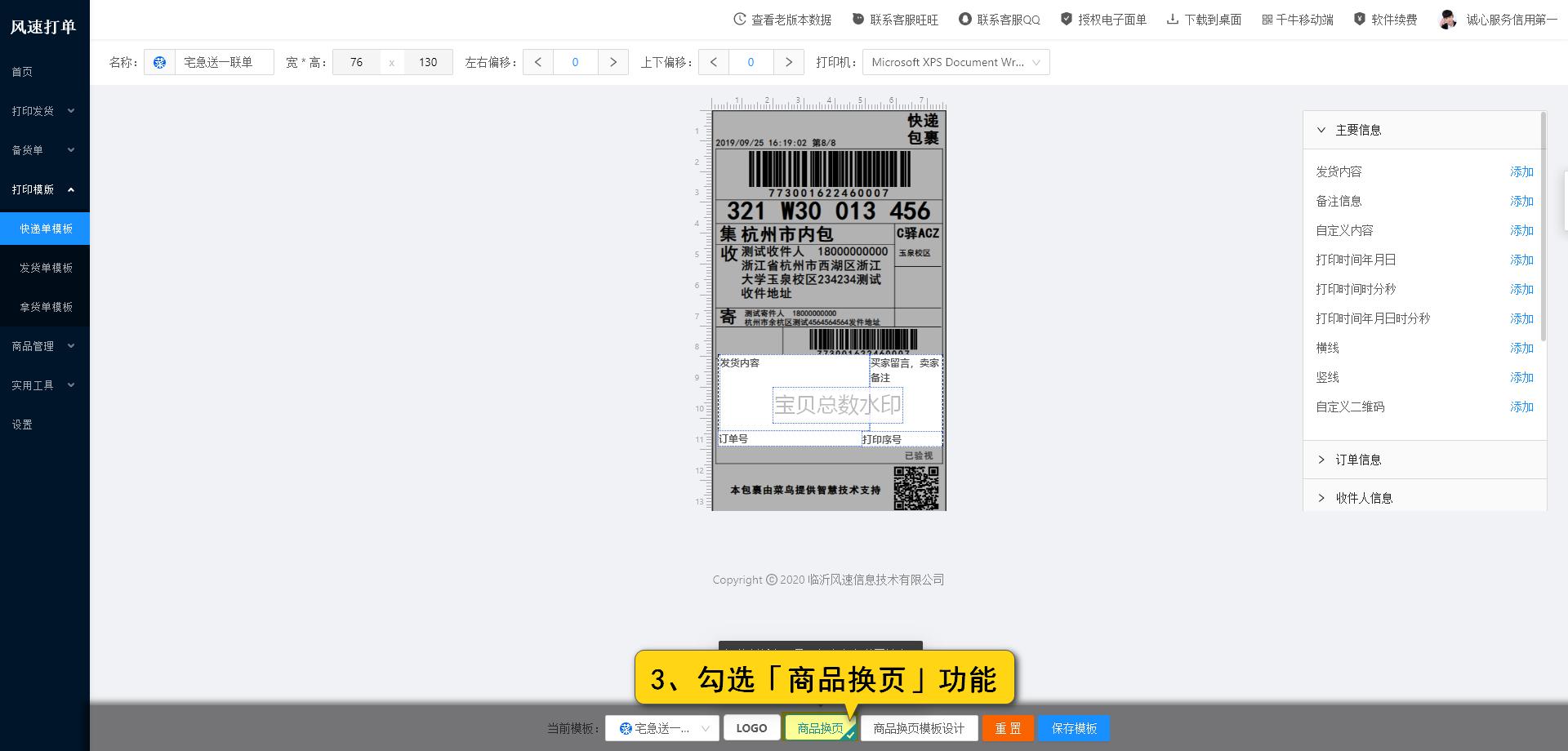Add 竖线 to the template
Viewport: 1568px width, 751px height.
[1521, 377]
